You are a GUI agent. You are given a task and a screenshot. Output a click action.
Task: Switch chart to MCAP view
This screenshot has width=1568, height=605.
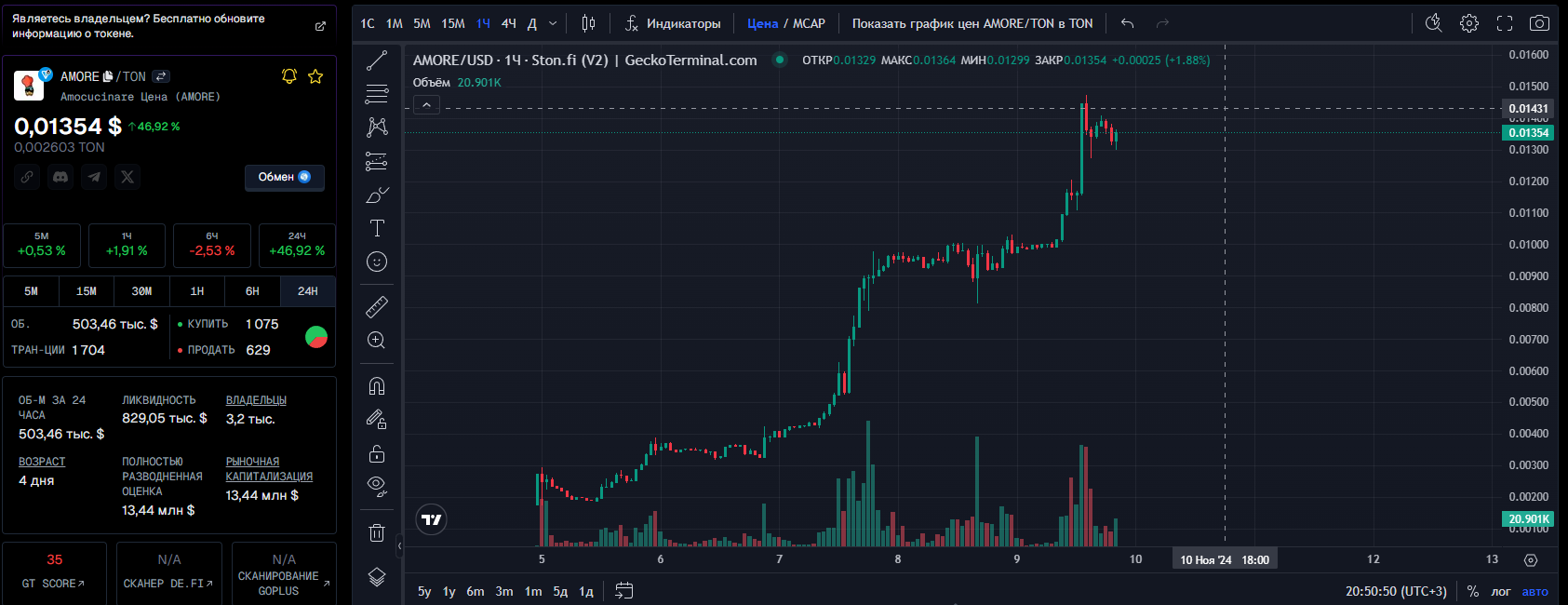(x=809, y=23)
